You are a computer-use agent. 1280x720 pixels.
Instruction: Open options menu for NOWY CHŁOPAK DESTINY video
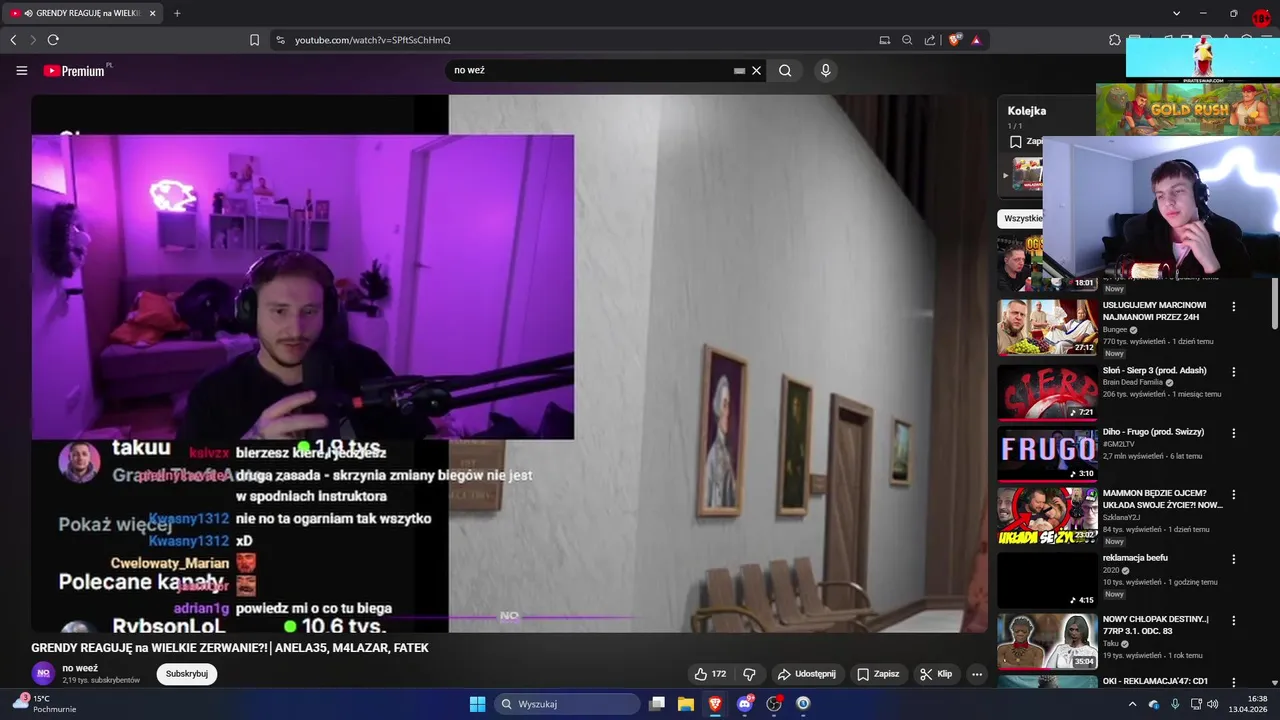1233,620
